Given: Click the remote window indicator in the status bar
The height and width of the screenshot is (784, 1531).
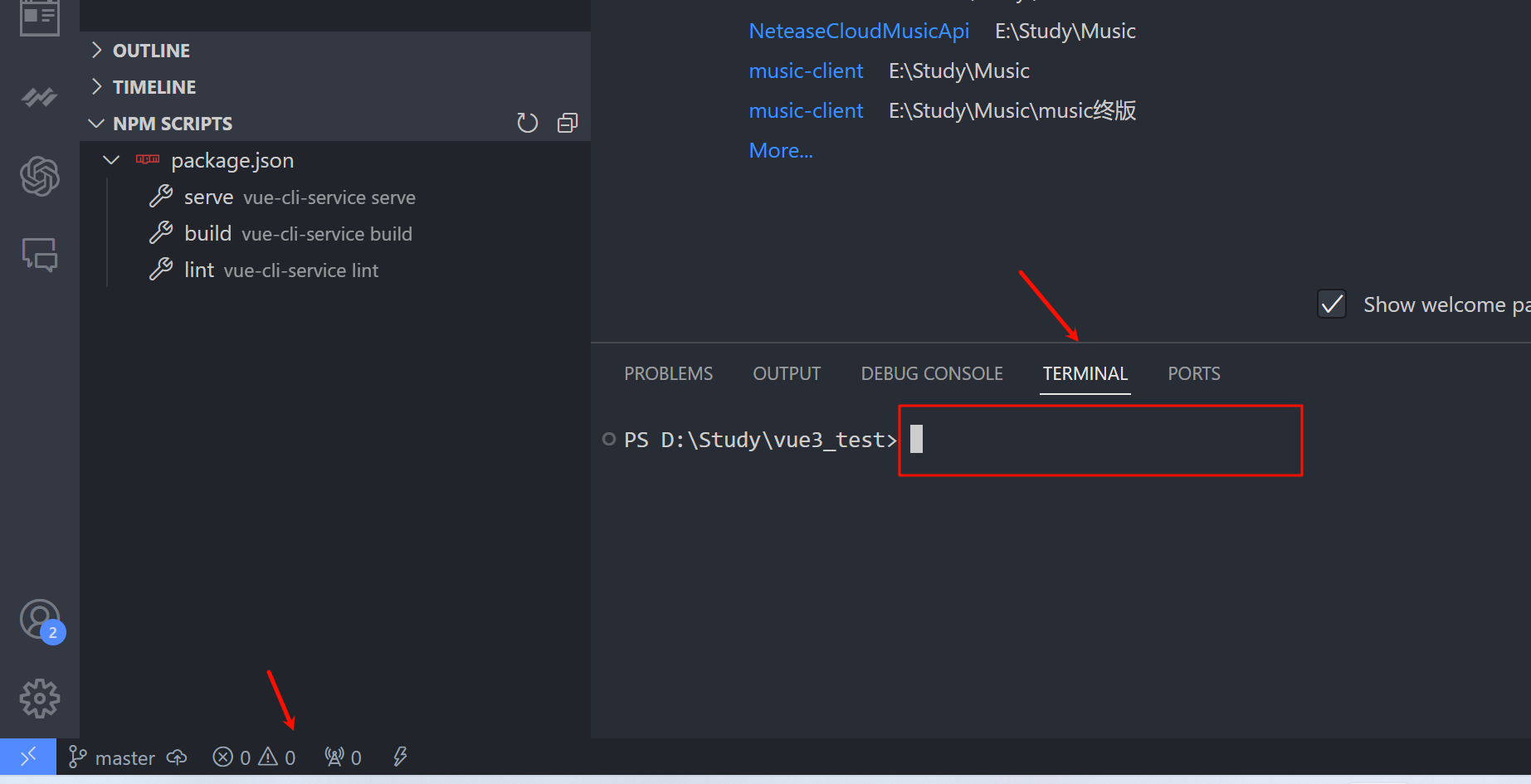Looking at the screenshot, I should pyautogui.click(x=28, y=757).
